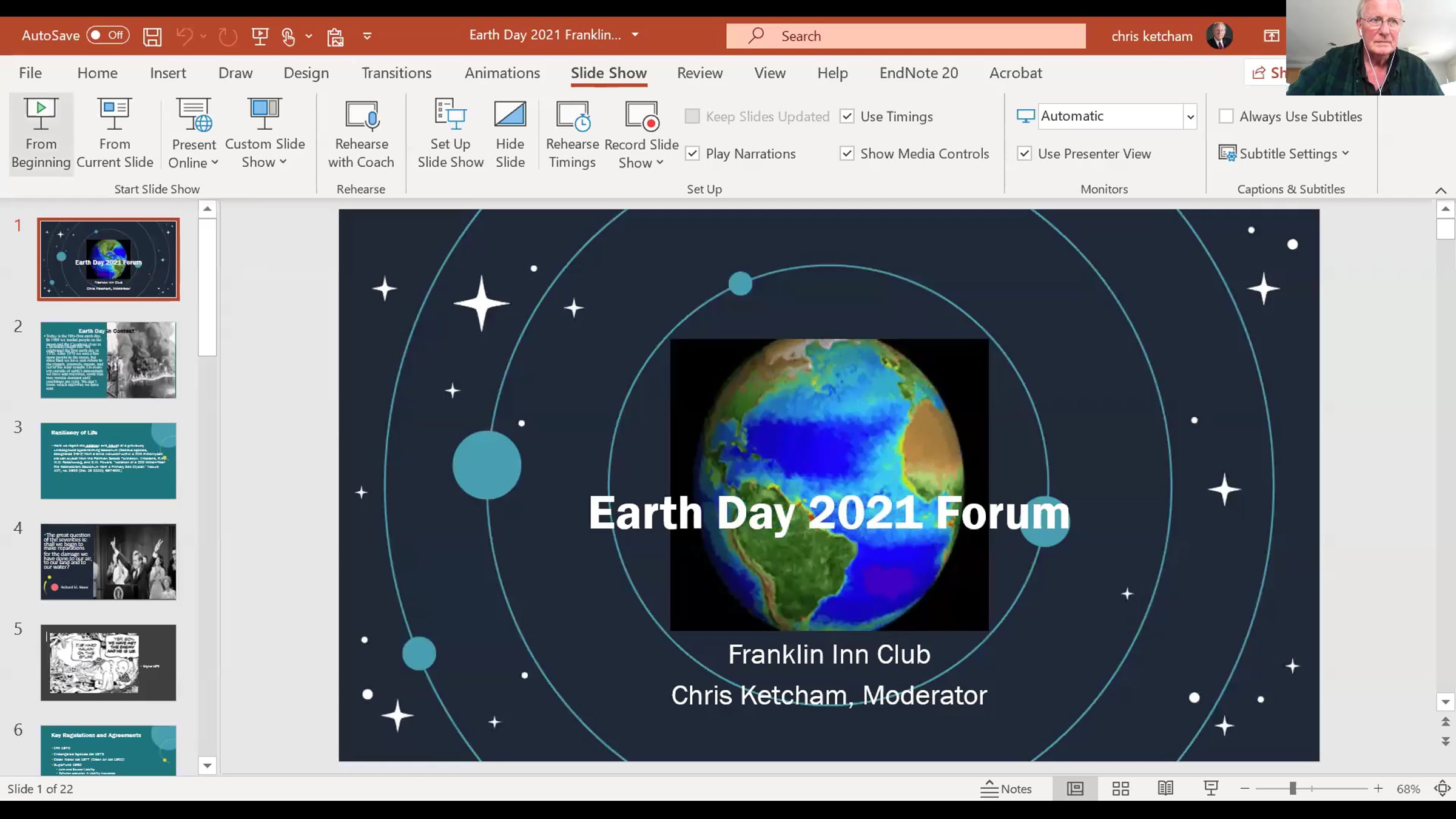Screen dimensions: 1456x819
Task: Click Hide Slide button
Action: pyautogui.click(x=510, y=134)
